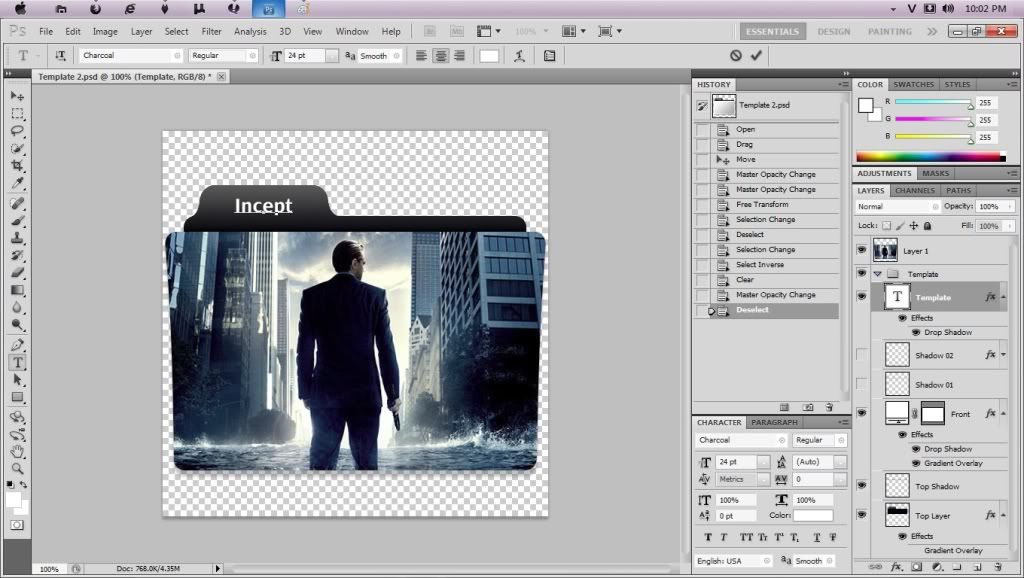This screenshot has width=1024, height=578.
Task: Select the Dodge tool
Action: click(x=17, y=325)
